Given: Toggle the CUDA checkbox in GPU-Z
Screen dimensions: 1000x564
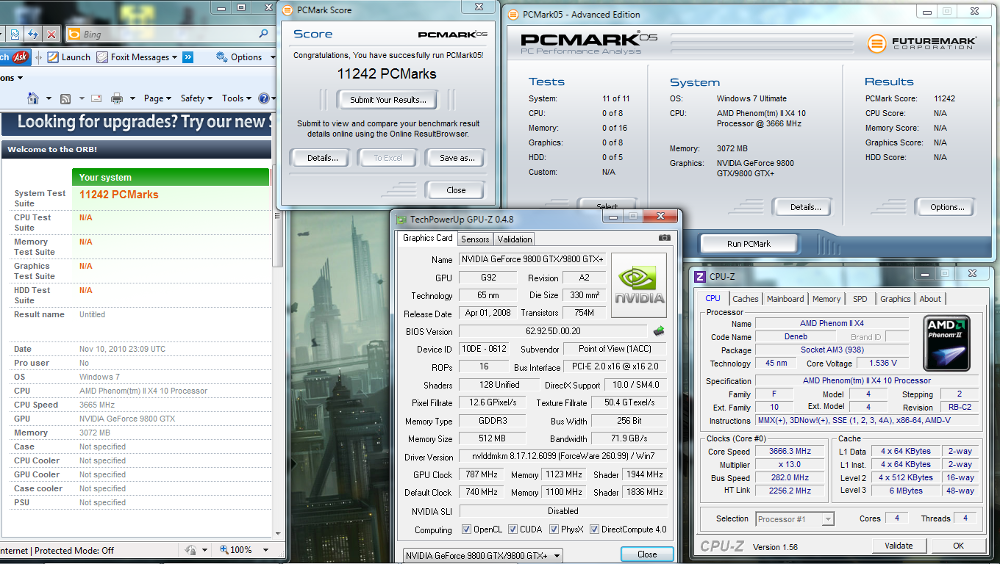Looking at the screenshot, I should point(512,530).
